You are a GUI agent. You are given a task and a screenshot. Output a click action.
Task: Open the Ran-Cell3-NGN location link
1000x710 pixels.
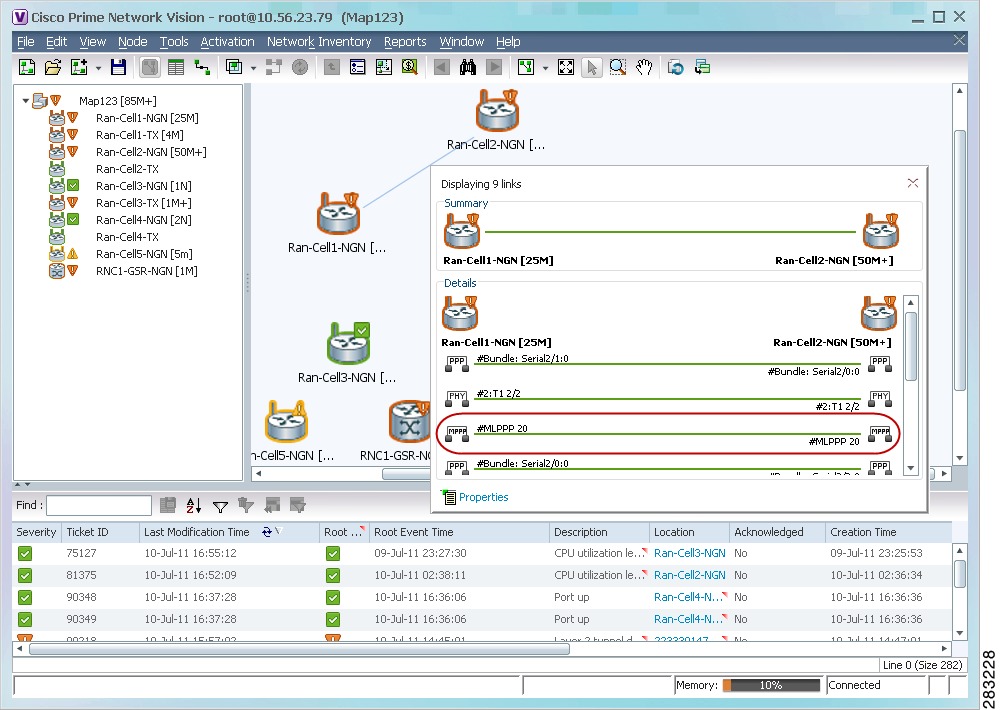click(689, 553)
